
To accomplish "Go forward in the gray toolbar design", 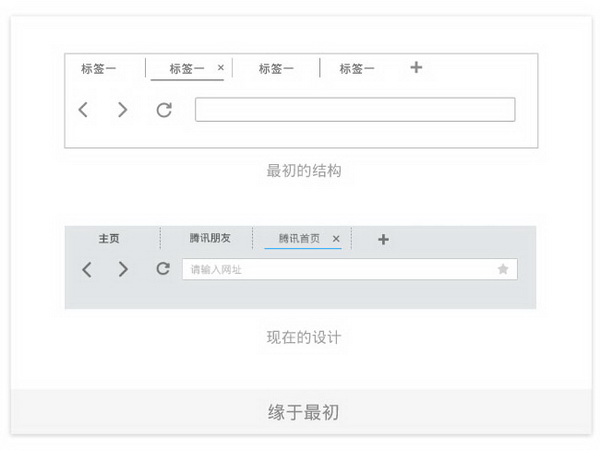I will pos(123,269).
